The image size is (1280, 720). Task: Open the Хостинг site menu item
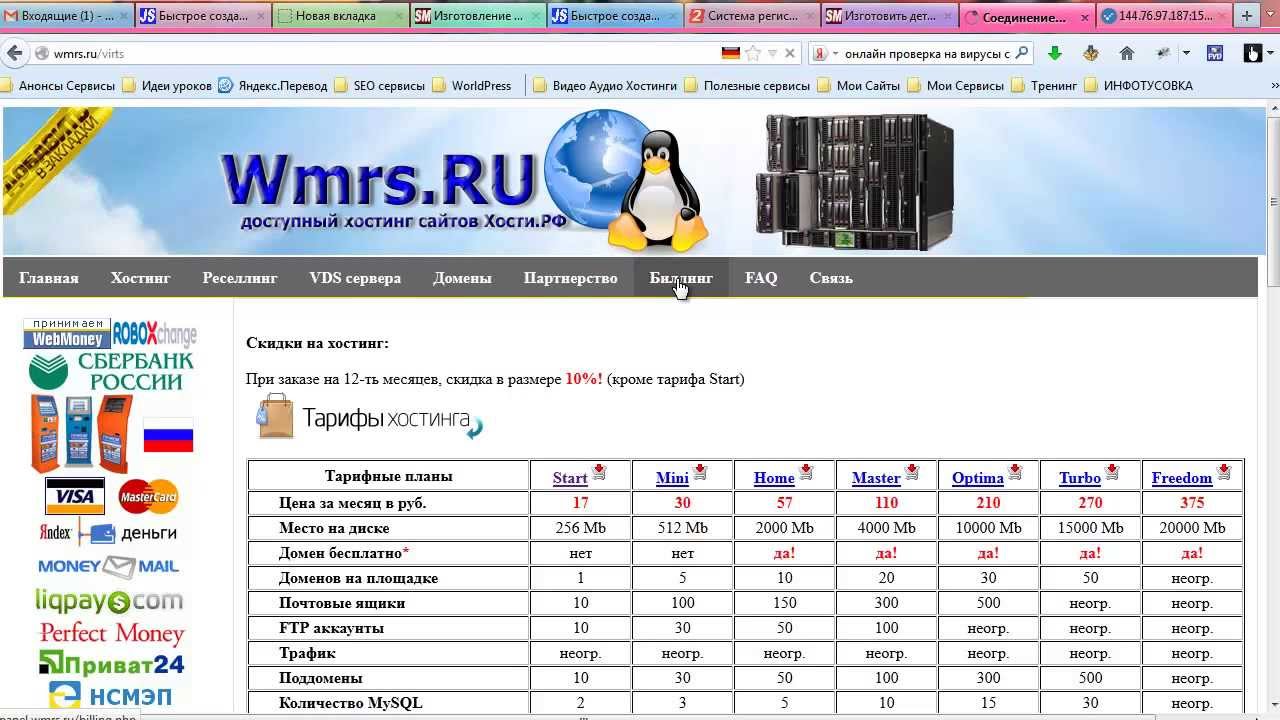point(141,278)
